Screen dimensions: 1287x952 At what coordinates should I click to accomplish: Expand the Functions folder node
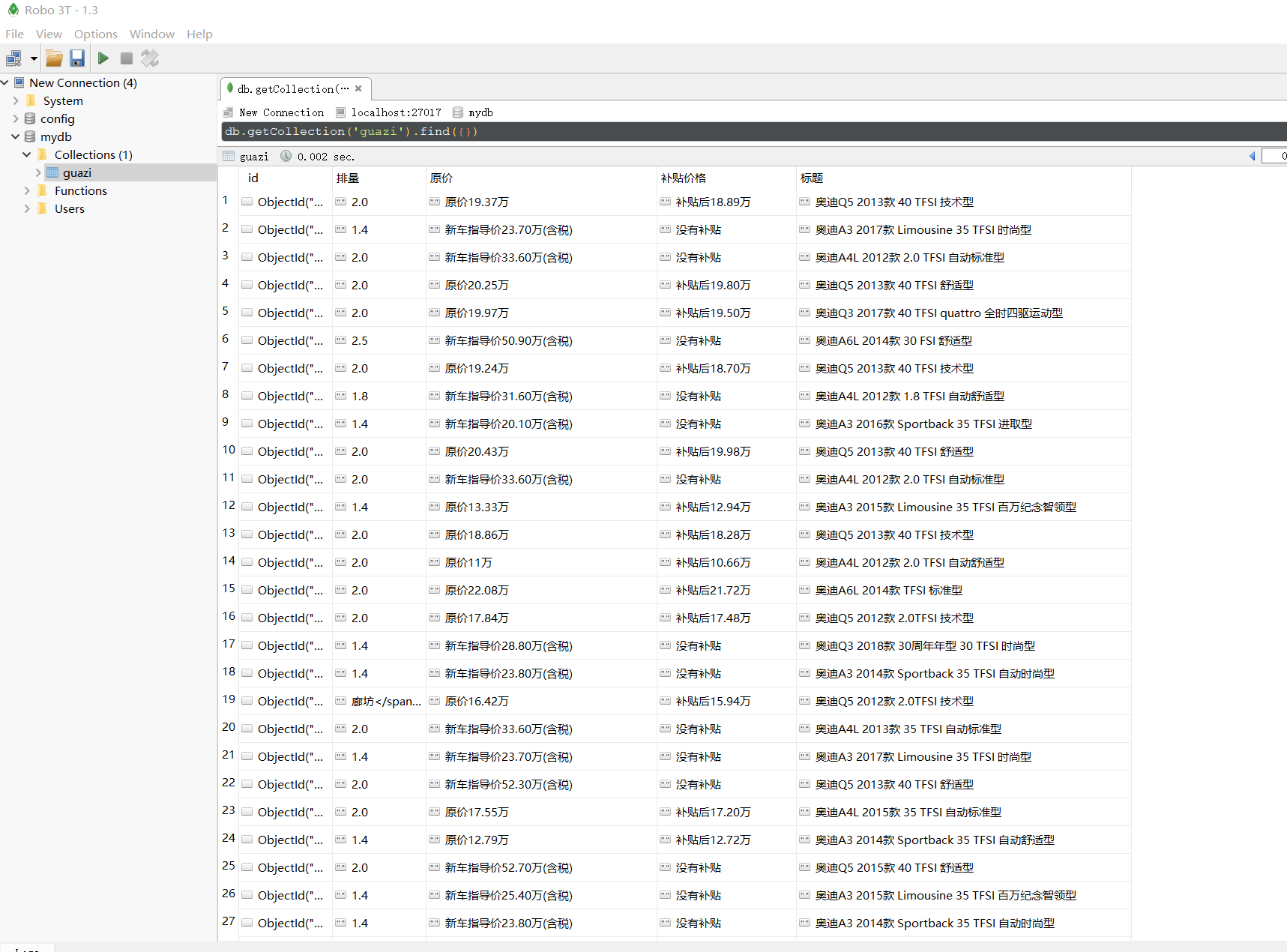point(27,190)
